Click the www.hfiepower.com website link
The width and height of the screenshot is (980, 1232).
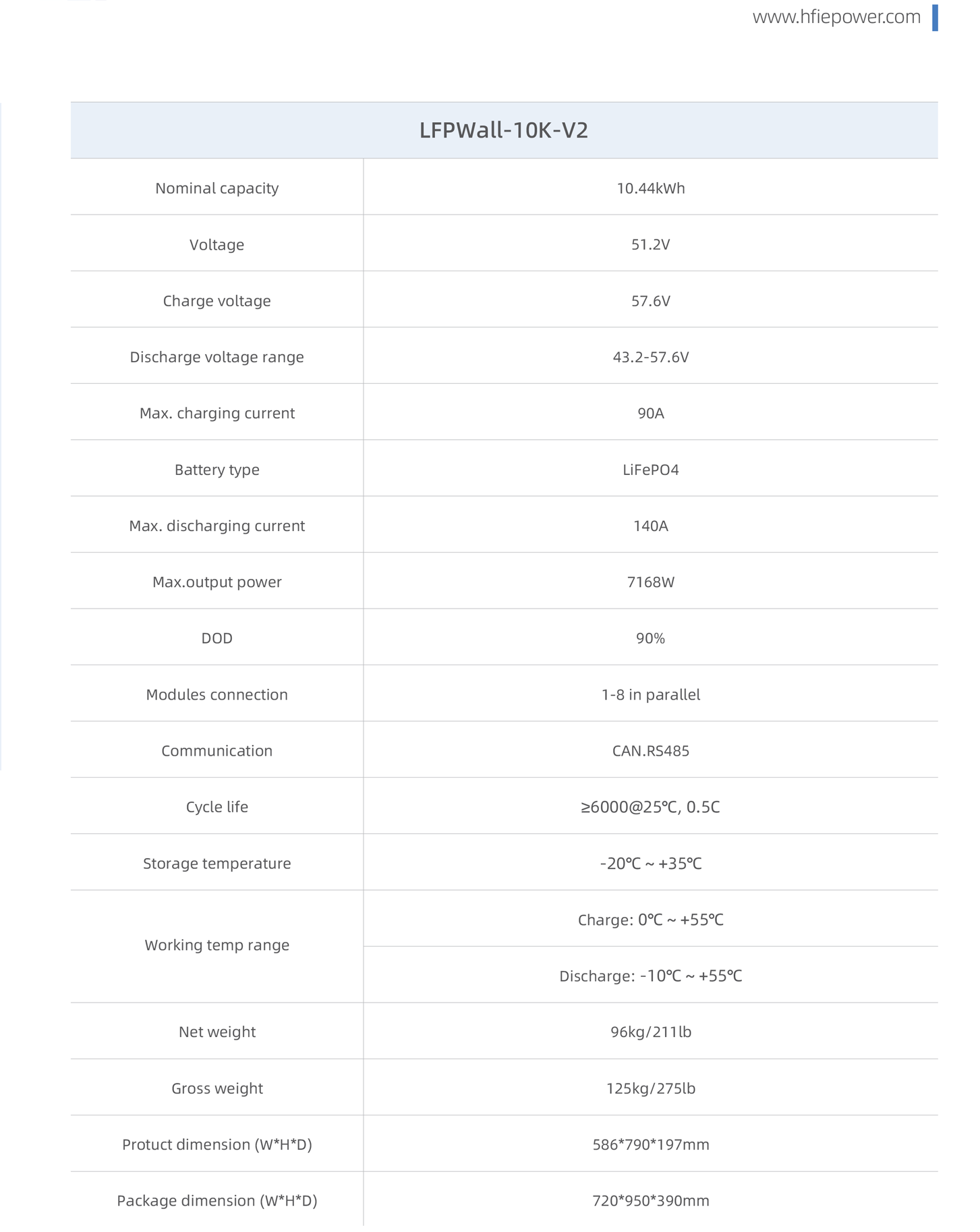[836, 17]
